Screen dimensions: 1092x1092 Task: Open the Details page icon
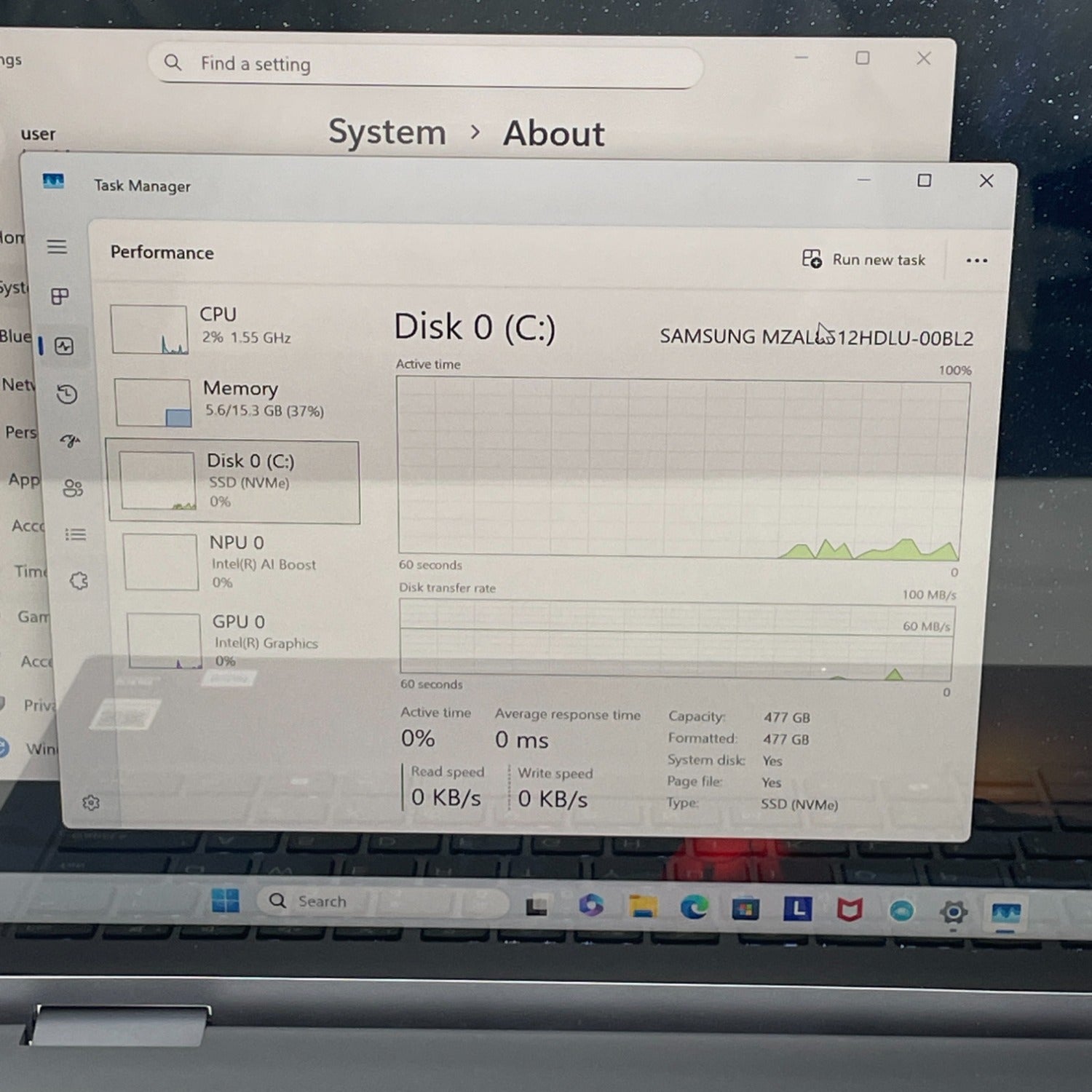(76, 535)
